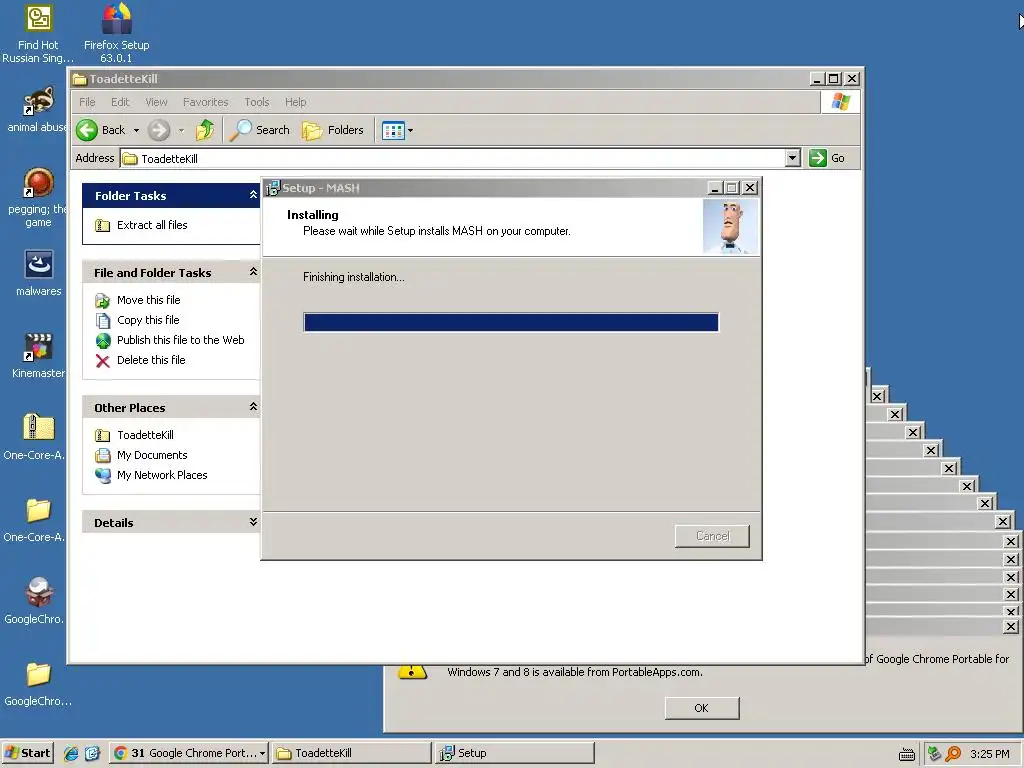Open the View menu in explorer
This screenshot has width=1024, height=768.
point(156,102)
